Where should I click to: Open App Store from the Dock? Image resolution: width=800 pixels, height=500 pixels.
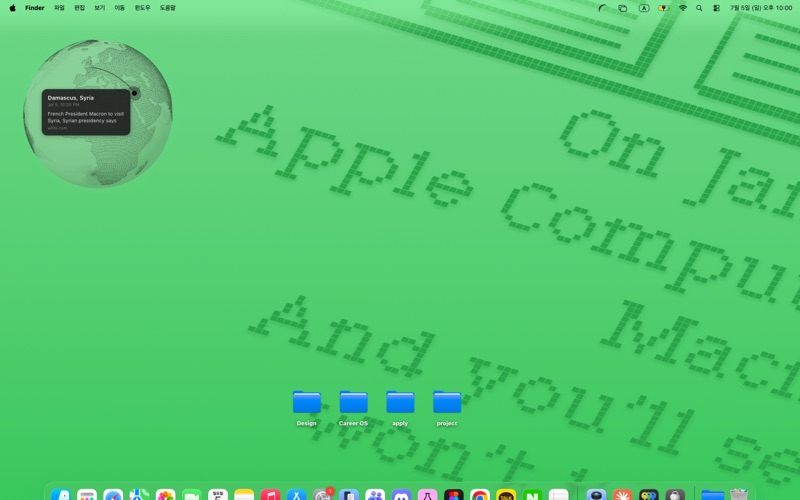296,496
